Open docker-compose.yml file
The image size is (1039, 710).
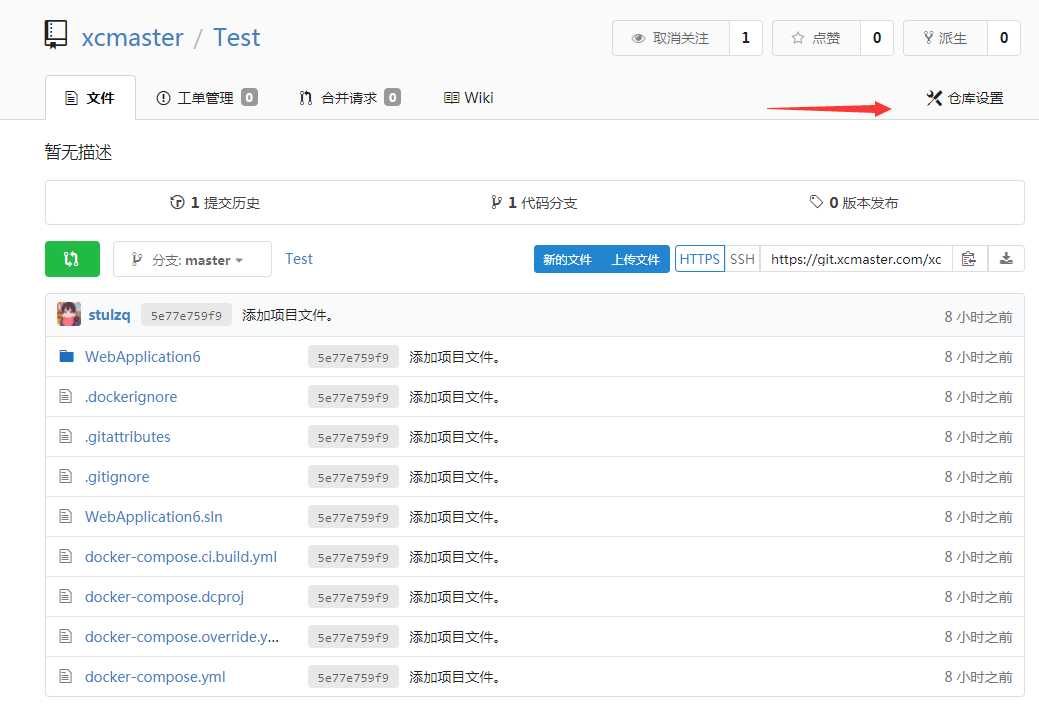point(155,676)
